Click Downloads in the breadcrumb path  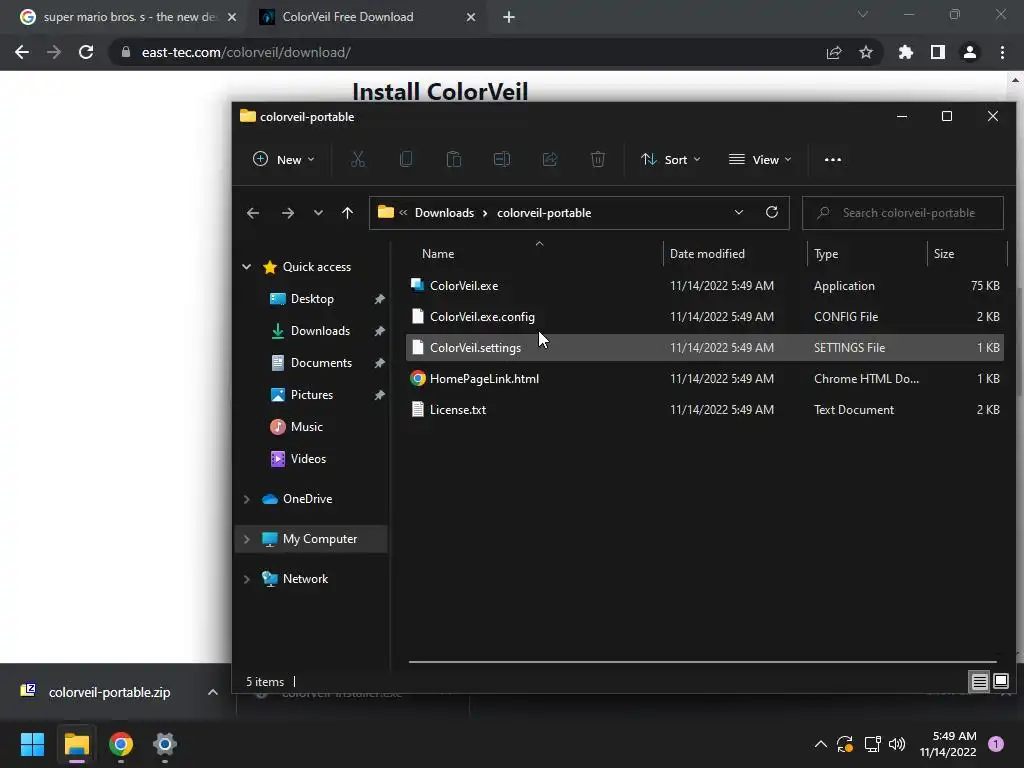coord(444,213)
